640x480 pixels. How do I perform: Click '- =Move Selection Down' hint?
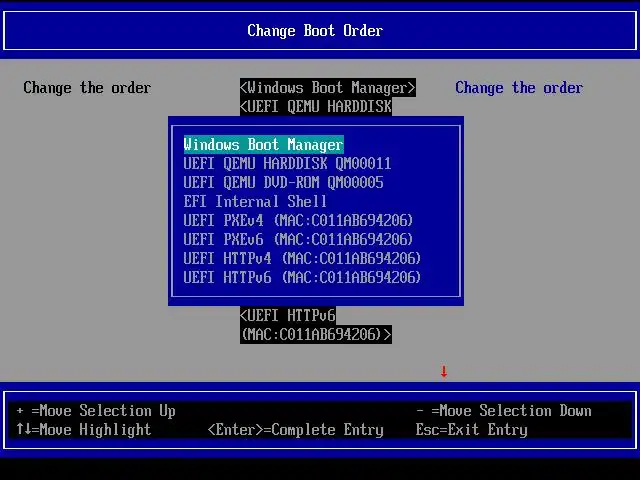[504, 411]
